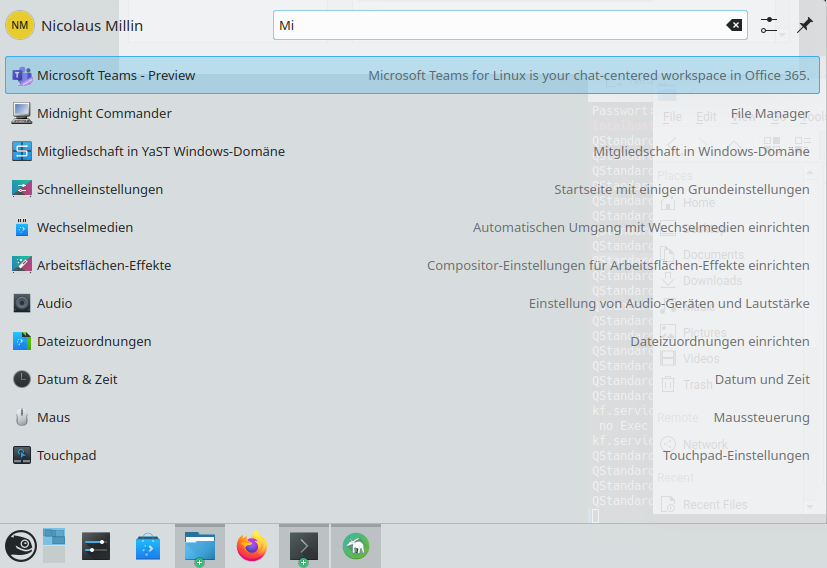Click the 'Touchpad-Einstellungen' description

[736, 455]
